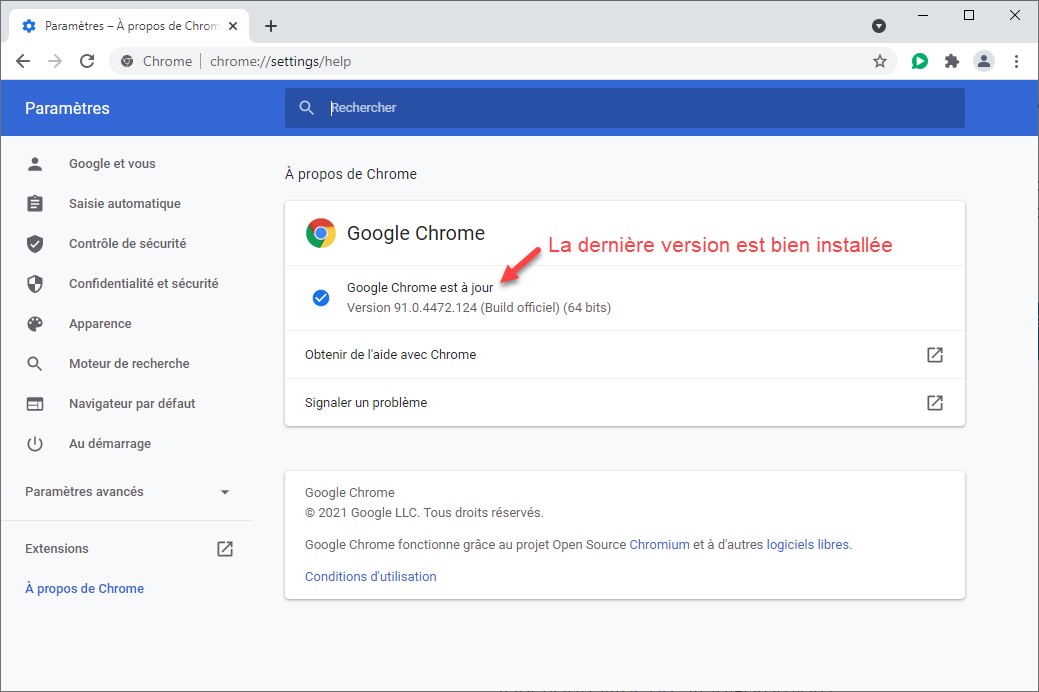Click the tab search dropdown arrow

(x=879, y=26)
